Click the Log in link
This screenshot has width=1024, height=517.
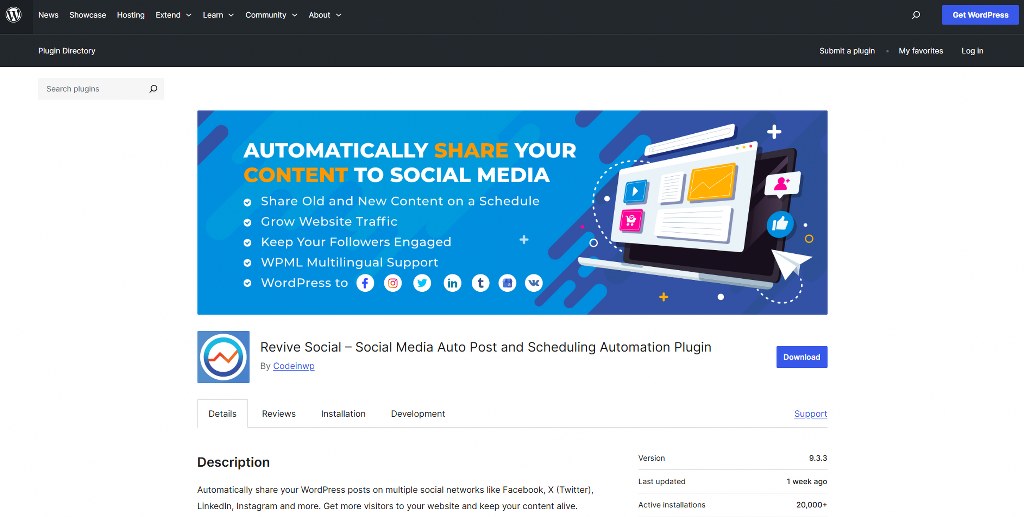(972, 51)
